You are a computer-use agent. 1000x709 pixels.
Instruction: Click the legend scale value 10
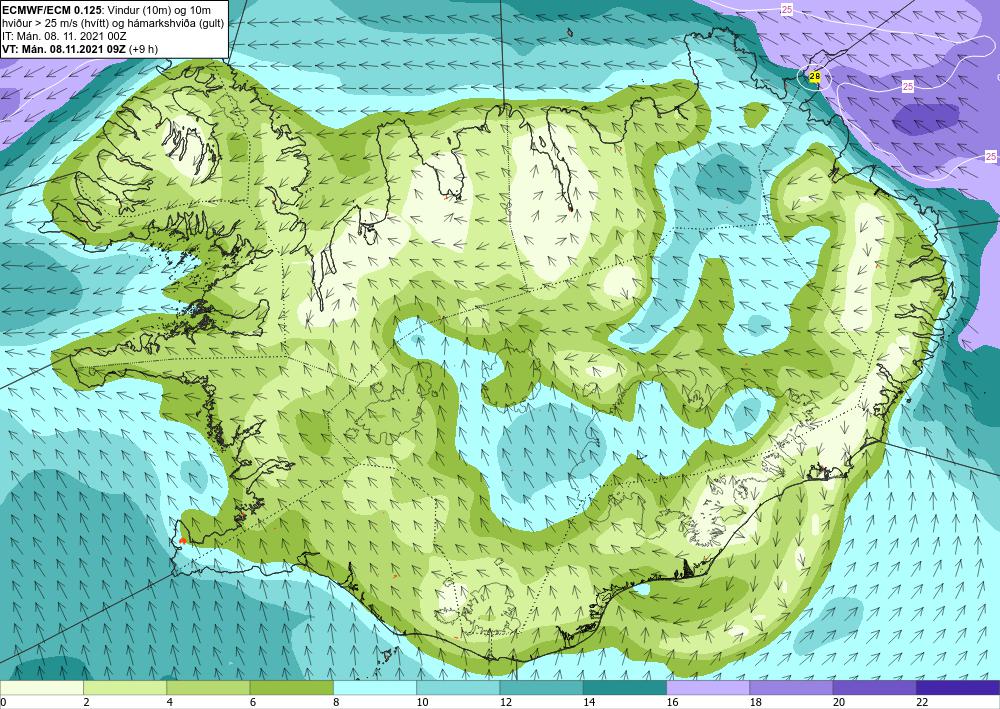423,703
